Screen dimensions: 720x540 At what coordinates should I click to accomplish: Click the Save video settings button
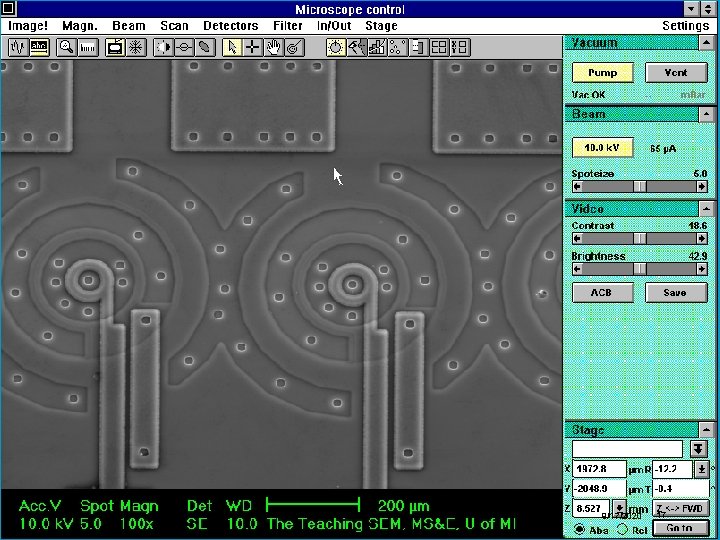pos(676,292)
